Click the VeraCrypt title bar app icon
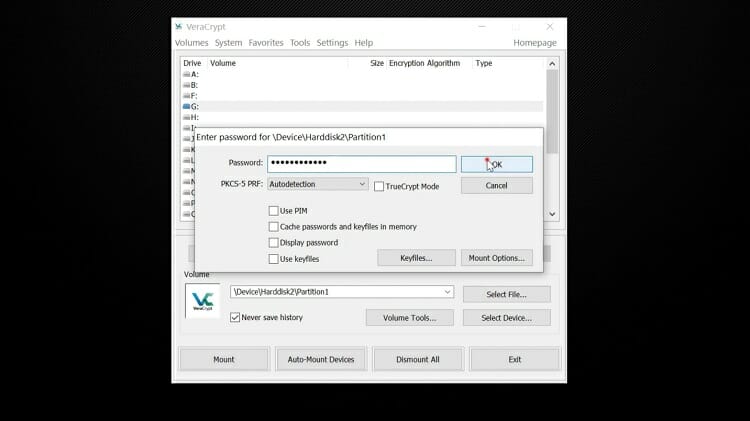The image size is (750, 421). tap(179, 26)
